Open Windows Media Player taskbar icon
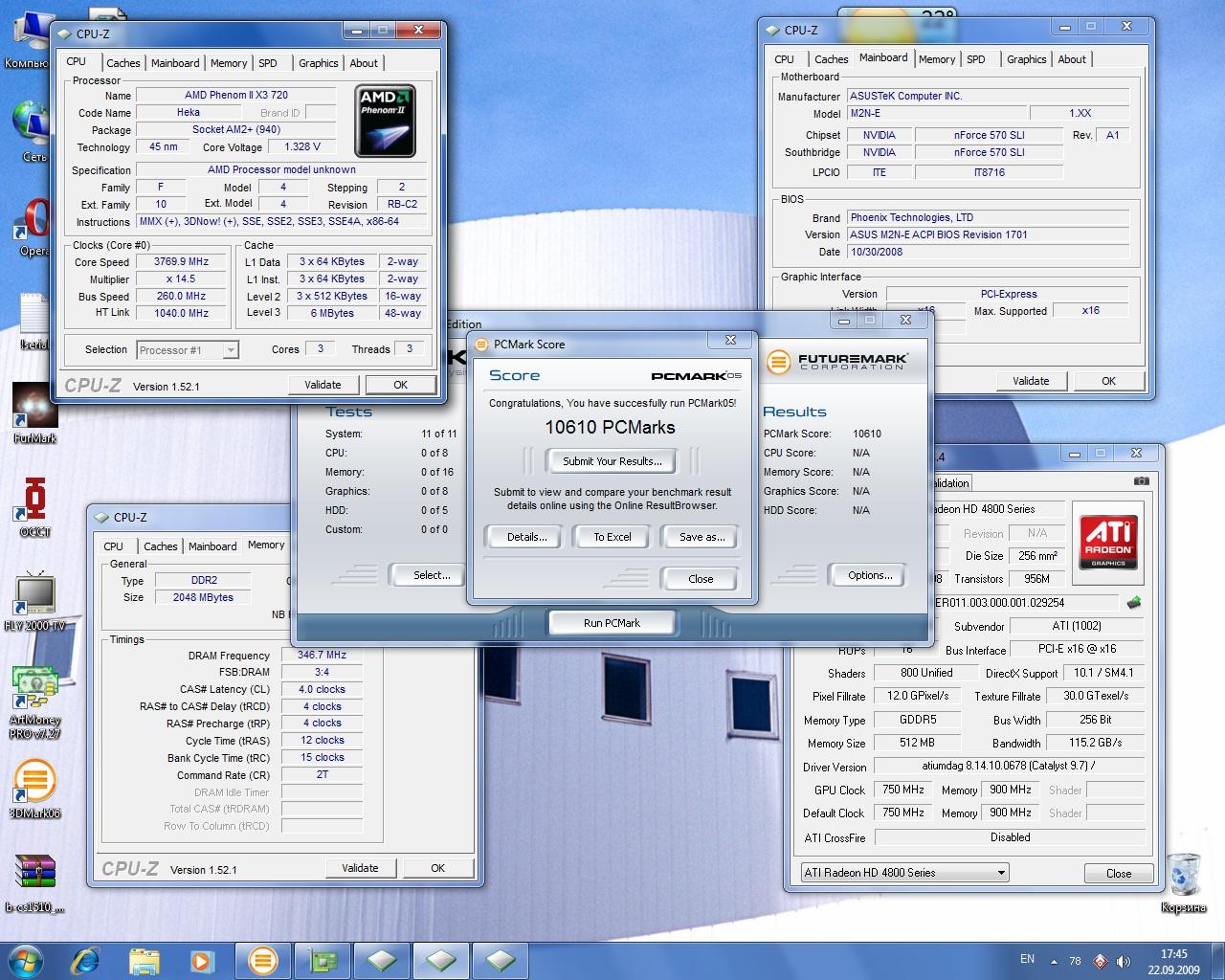Image resolution: width=1225 pixels, height=980 pixels. pos(201,960)
